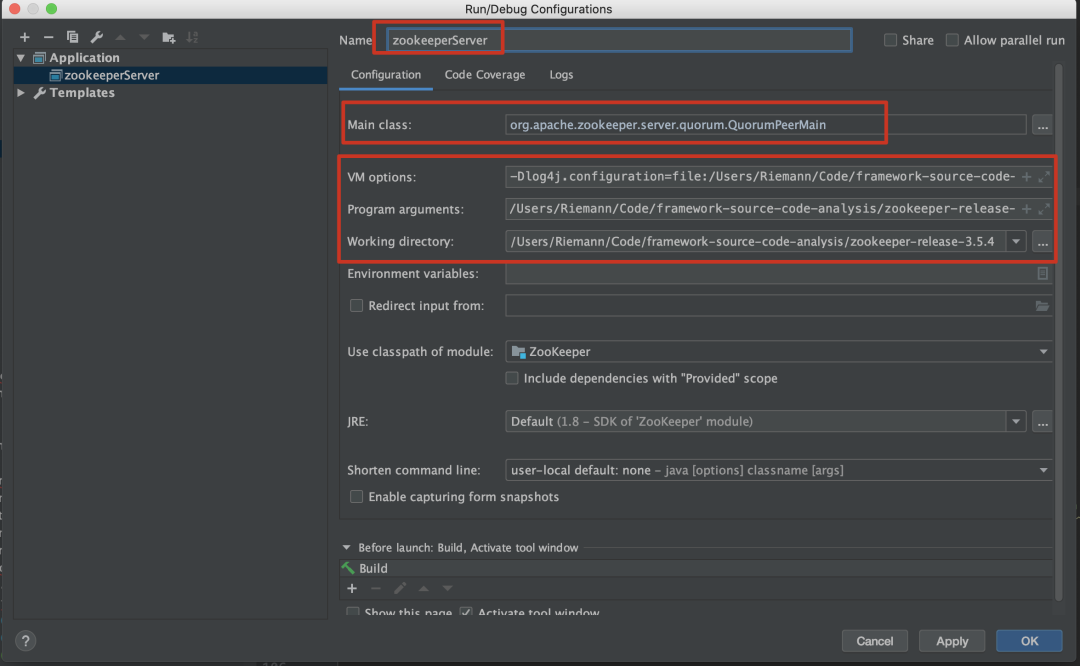Enable the Share checkbox
The width and height of the screenshot is (1080, 666).
890,40
